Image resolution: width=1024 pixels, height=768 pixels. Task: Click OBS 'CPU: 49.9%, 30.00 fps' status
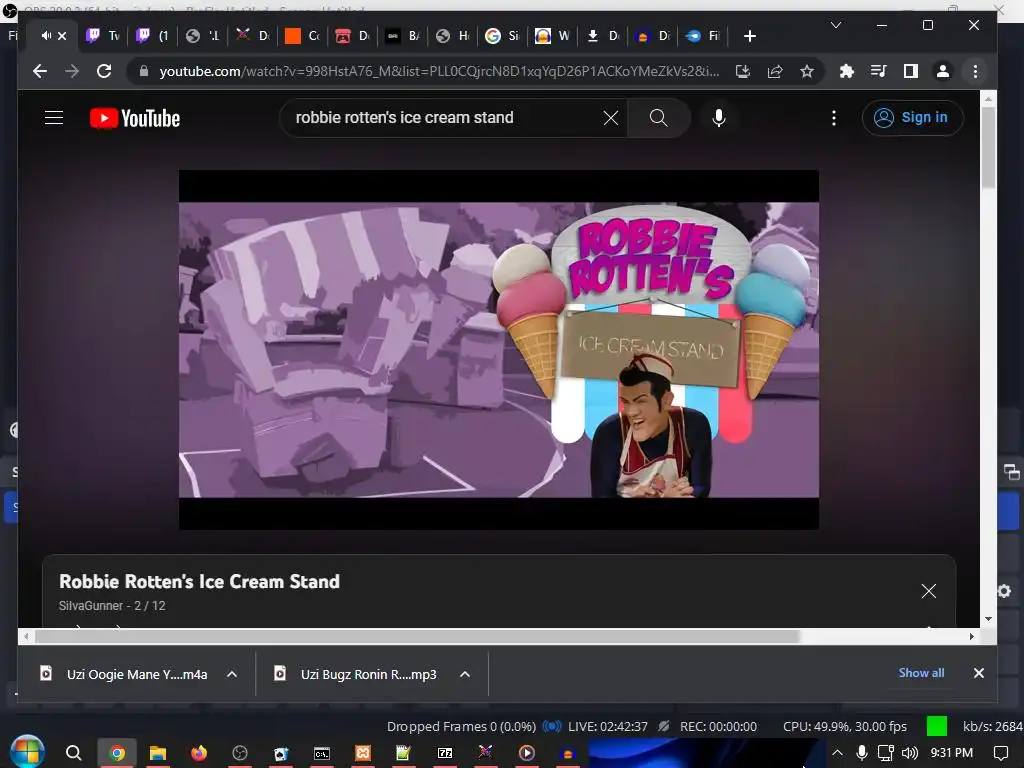(844, 726)
